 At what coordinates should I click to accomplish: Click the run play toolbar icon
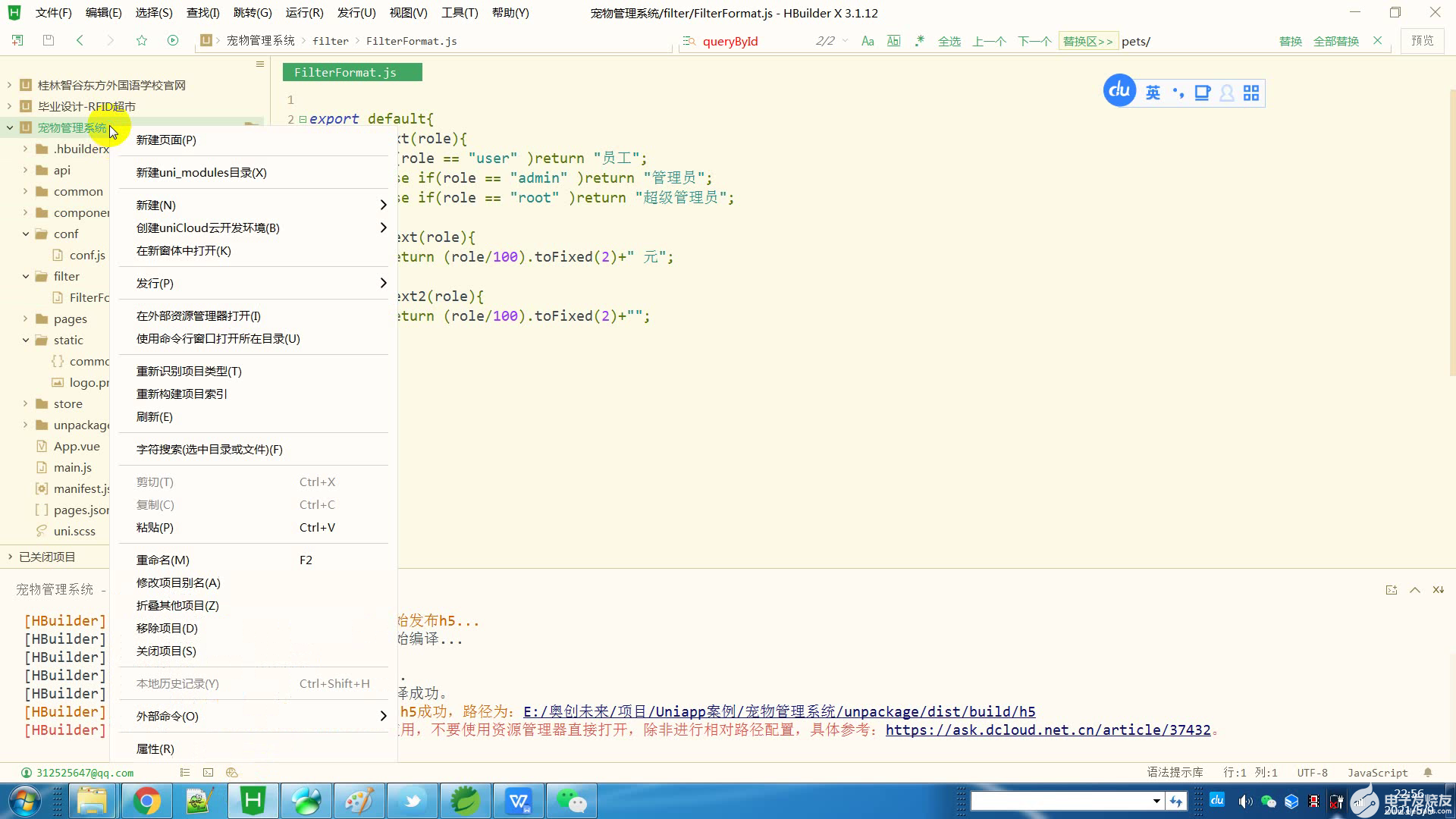[173, 40]
